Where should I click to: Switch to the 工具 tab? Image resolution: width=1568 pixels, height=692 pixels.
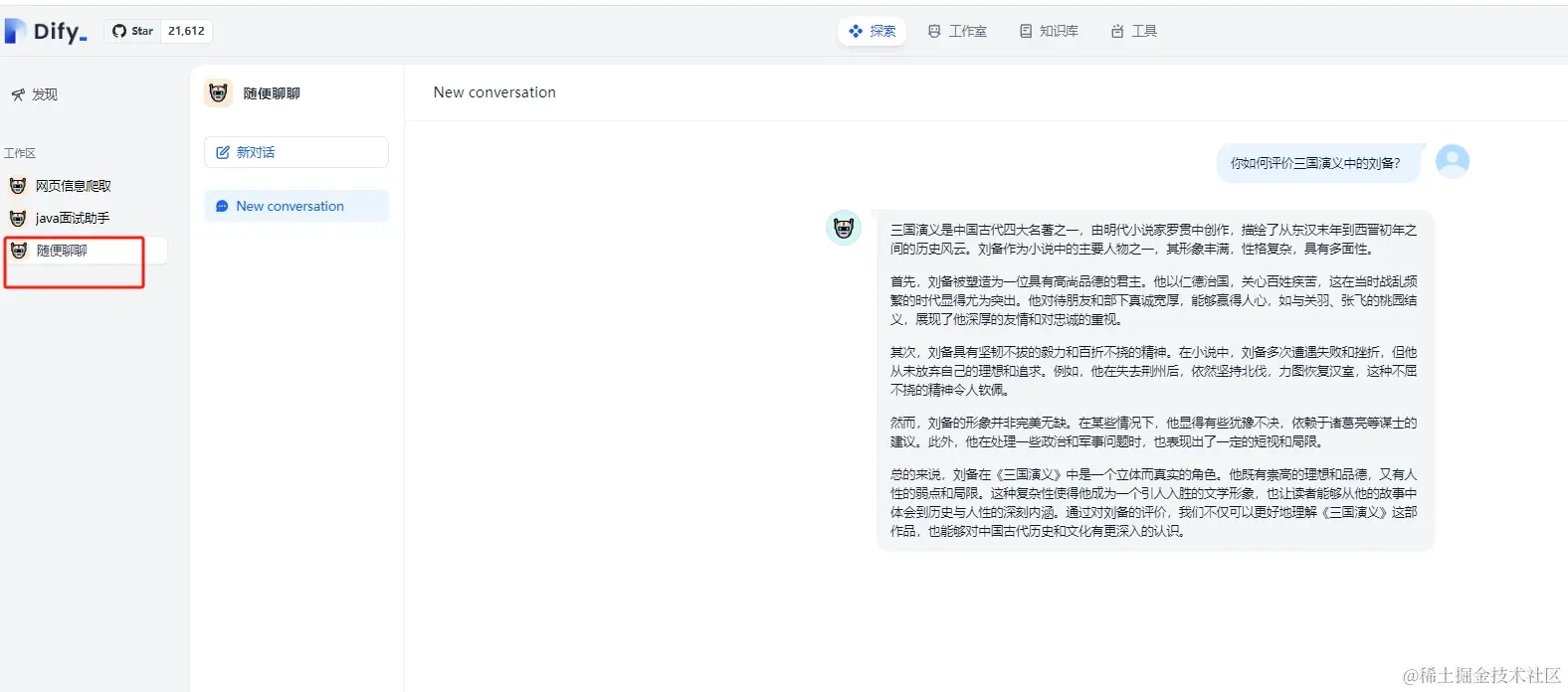coord(1133,31)
